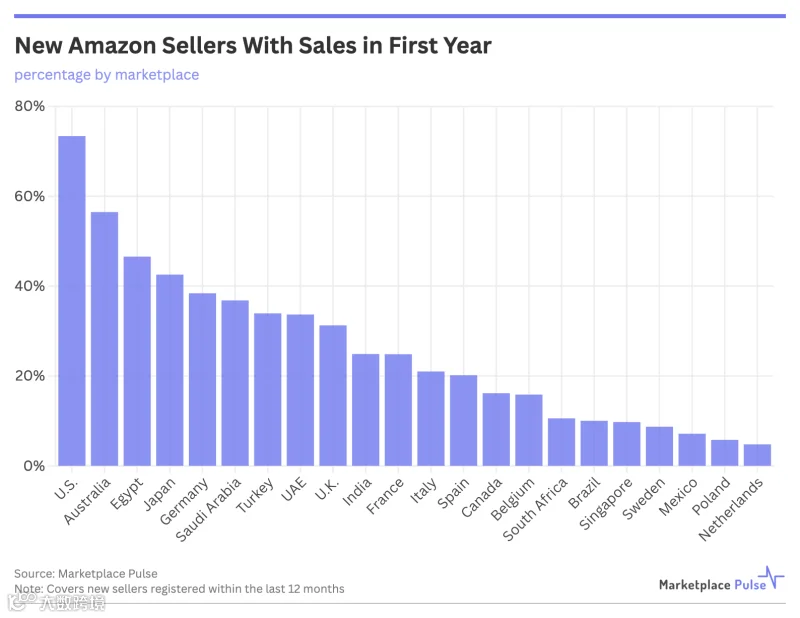The height and width of the screenshot is (618, 800).
Task: Click the Japan bar in the chart
Action: pyautogui.click(x=170, y=370)
